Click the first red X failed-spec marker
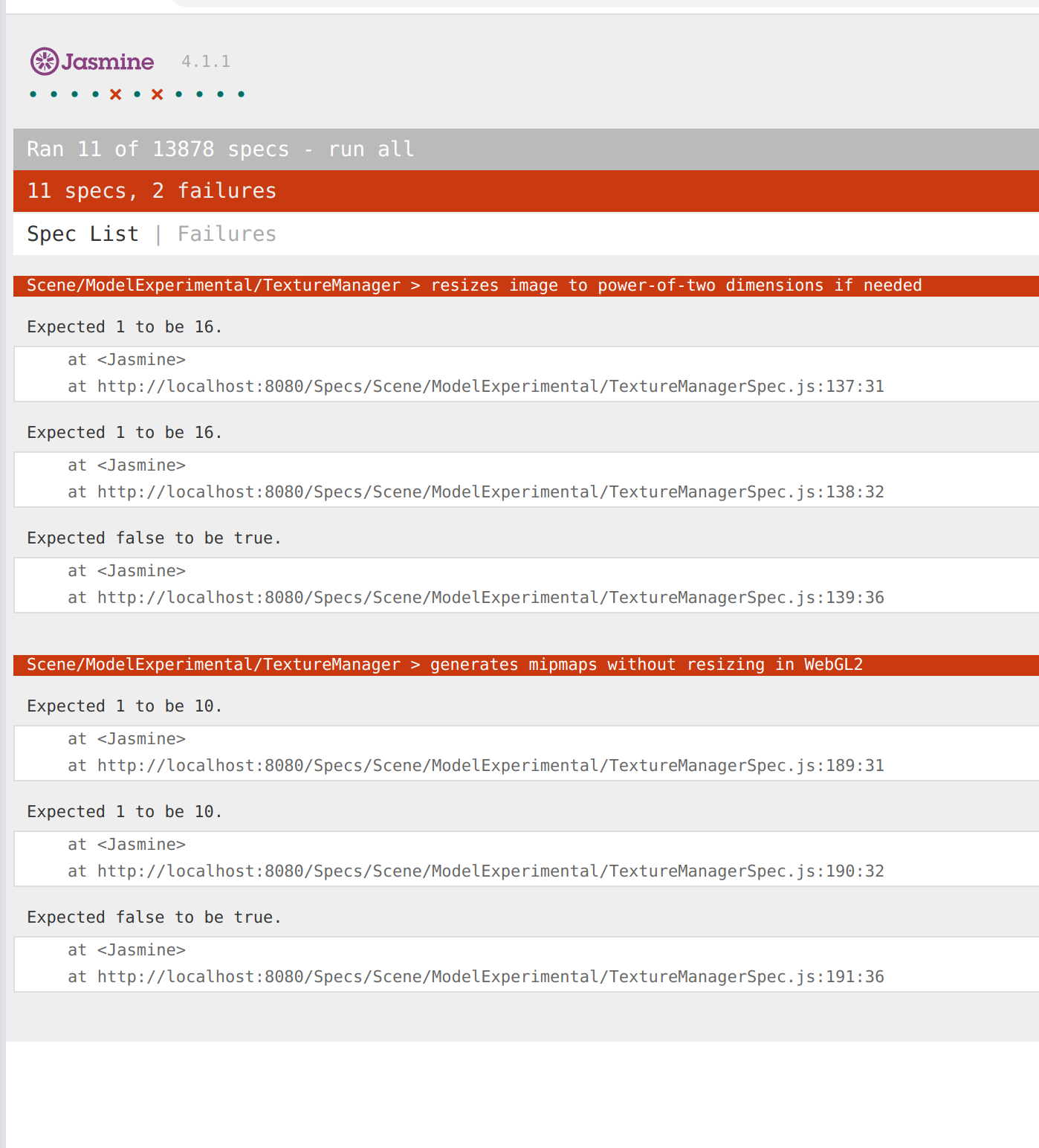Viewport: 1039px width, 1148px height. click(x=116, y=94)
